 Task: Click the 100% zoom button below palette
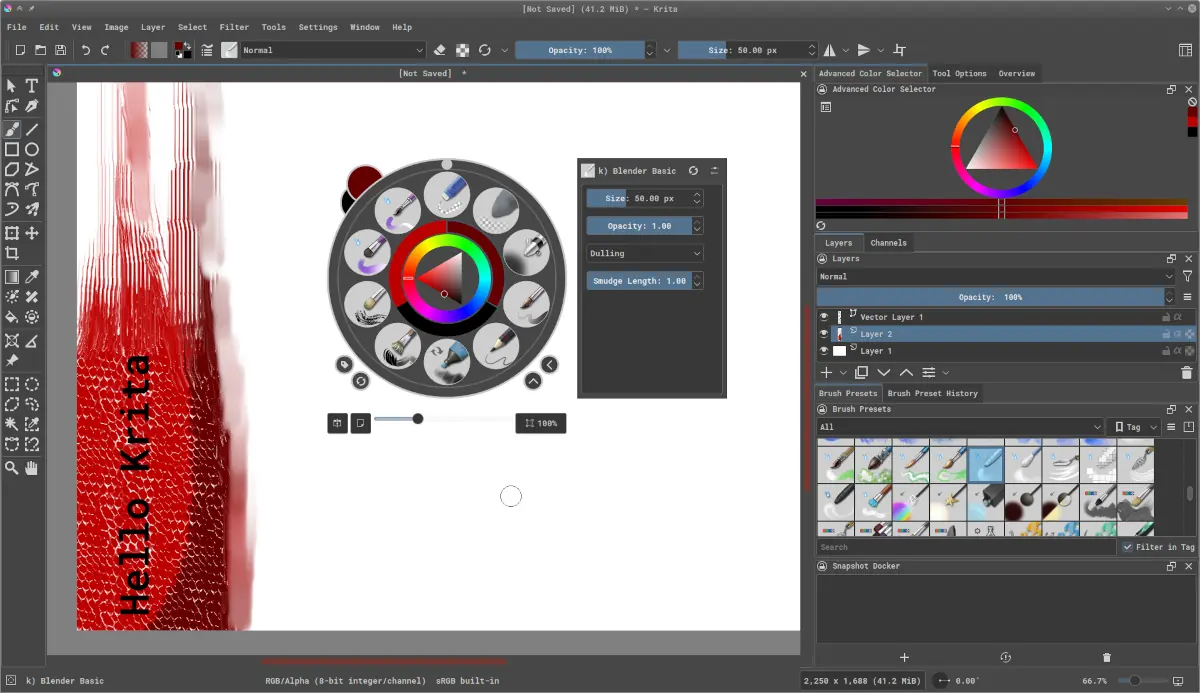coord(540,423)
